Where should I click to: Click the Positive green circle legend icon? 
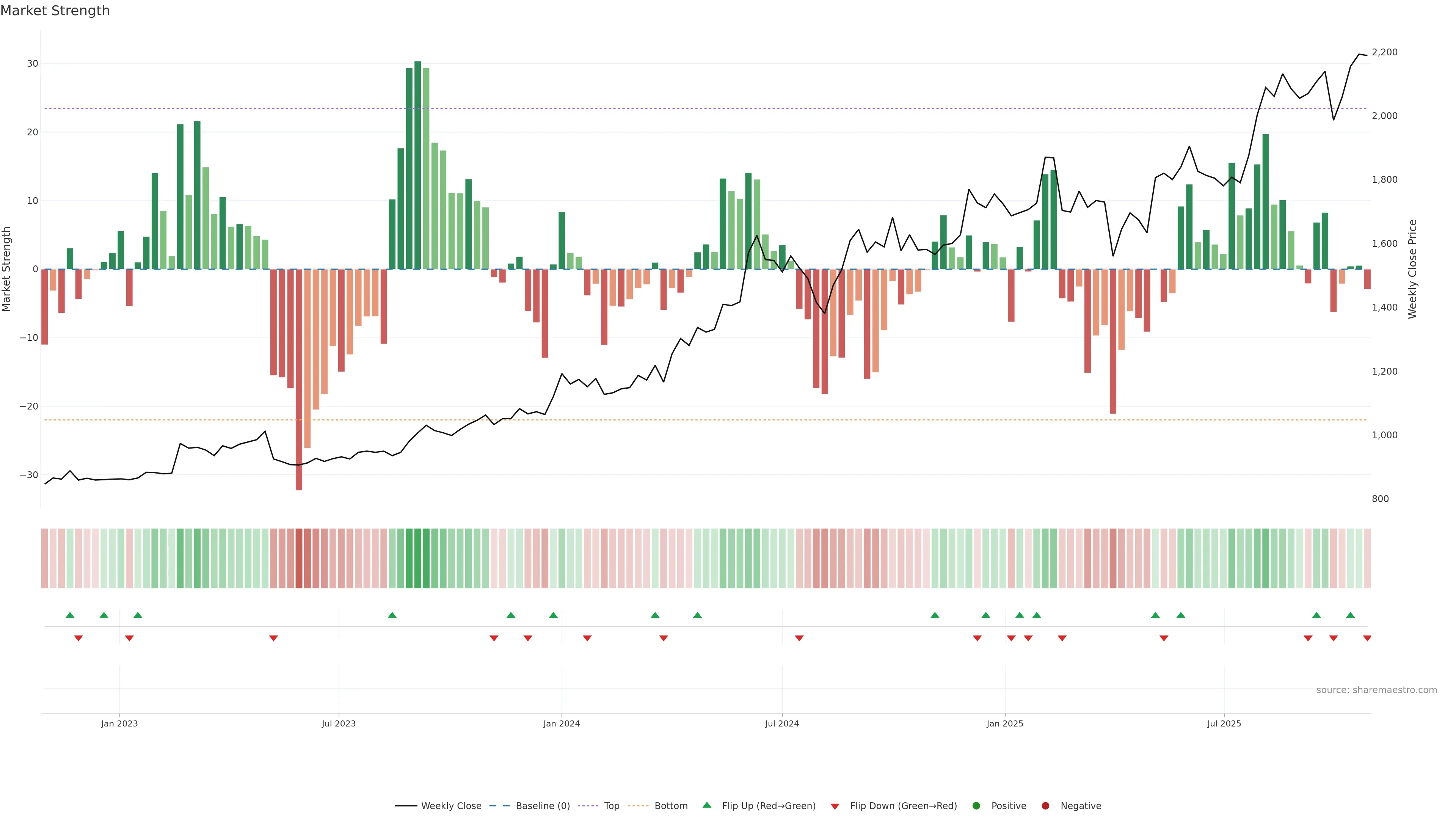tap(976, 806)
